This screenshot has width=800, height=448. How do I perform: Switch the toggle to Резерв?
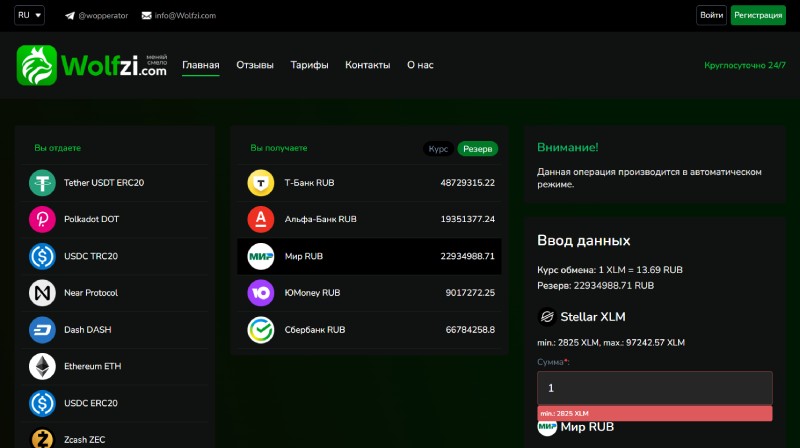(478, 148)
